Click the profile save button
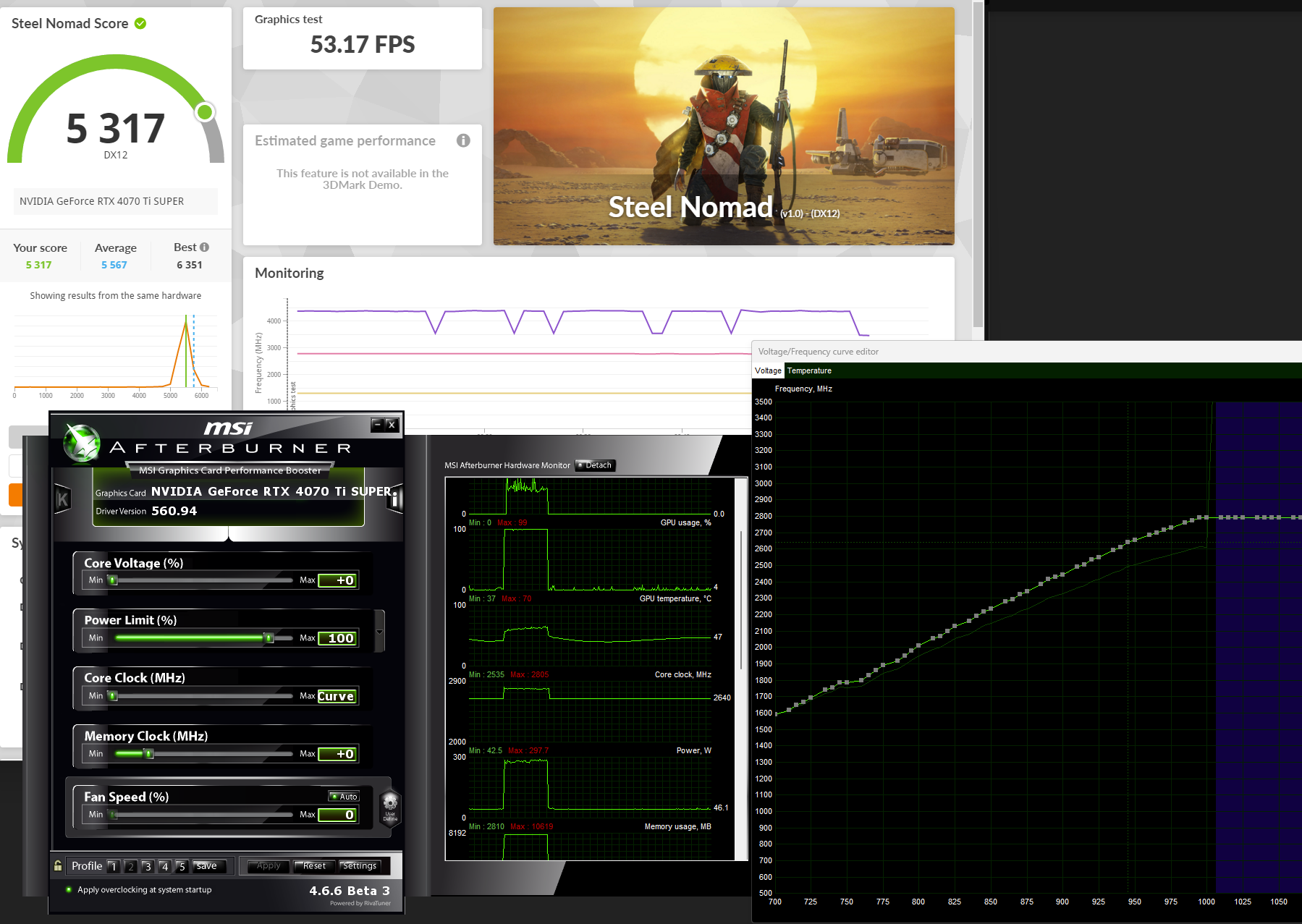The image size is (1302, 924). click(210, 866)
